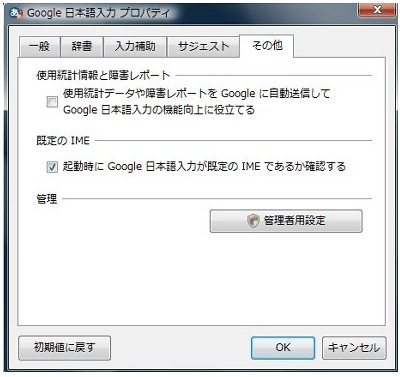Click the shield icon on 管理者用設定 button

coord(254,221)
